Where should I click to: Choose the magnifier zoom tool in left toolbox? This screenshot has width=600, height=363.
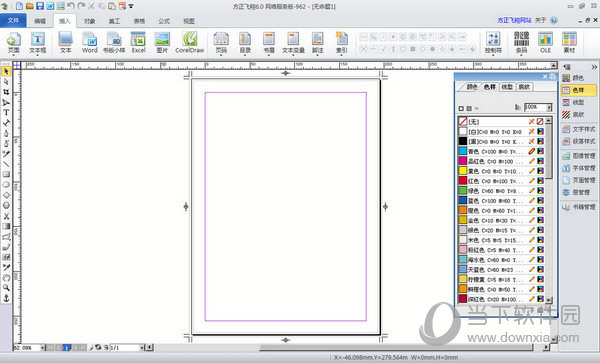tap(6, 288)
